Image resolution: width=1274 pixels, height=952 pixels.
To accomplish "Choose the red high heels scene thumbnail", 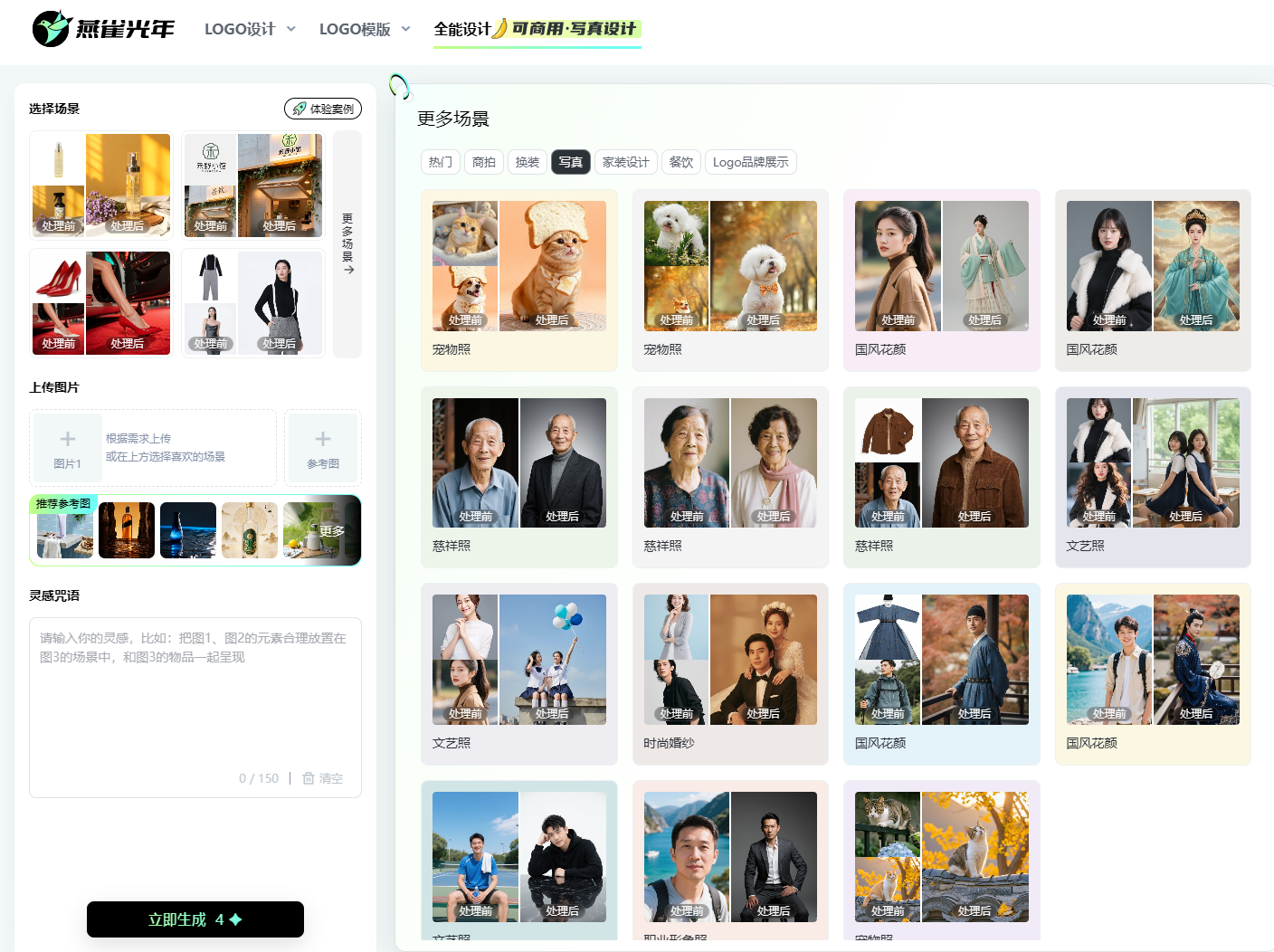I will tap(101, 303).
